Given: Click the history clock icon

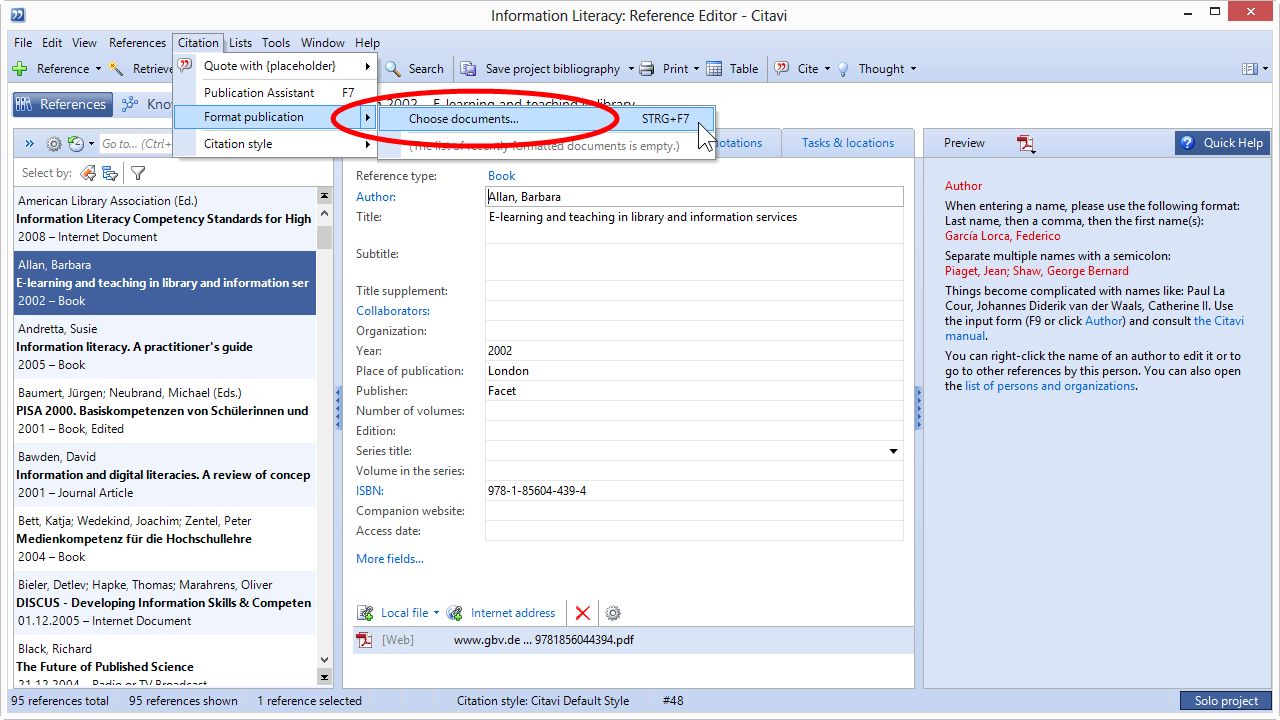Looking at the screenshot, I should coord(76,144).
